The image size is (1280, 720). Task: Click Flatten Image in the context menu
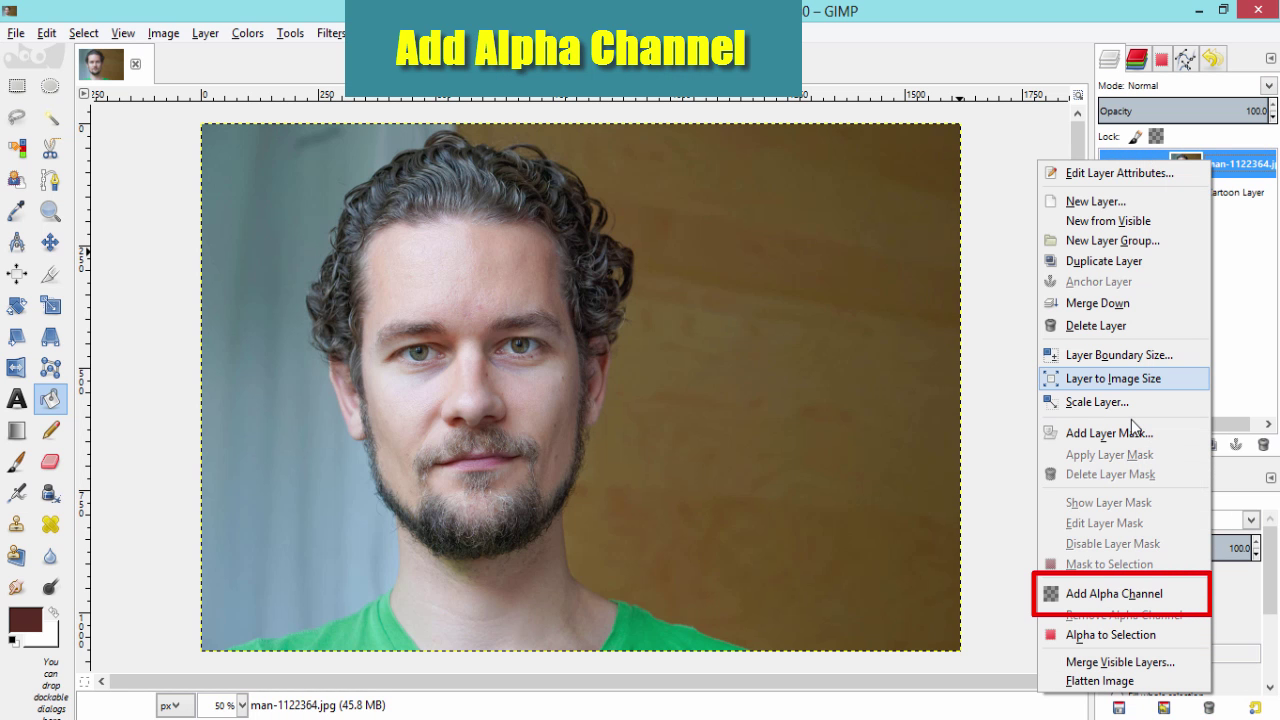[1099, 681]
